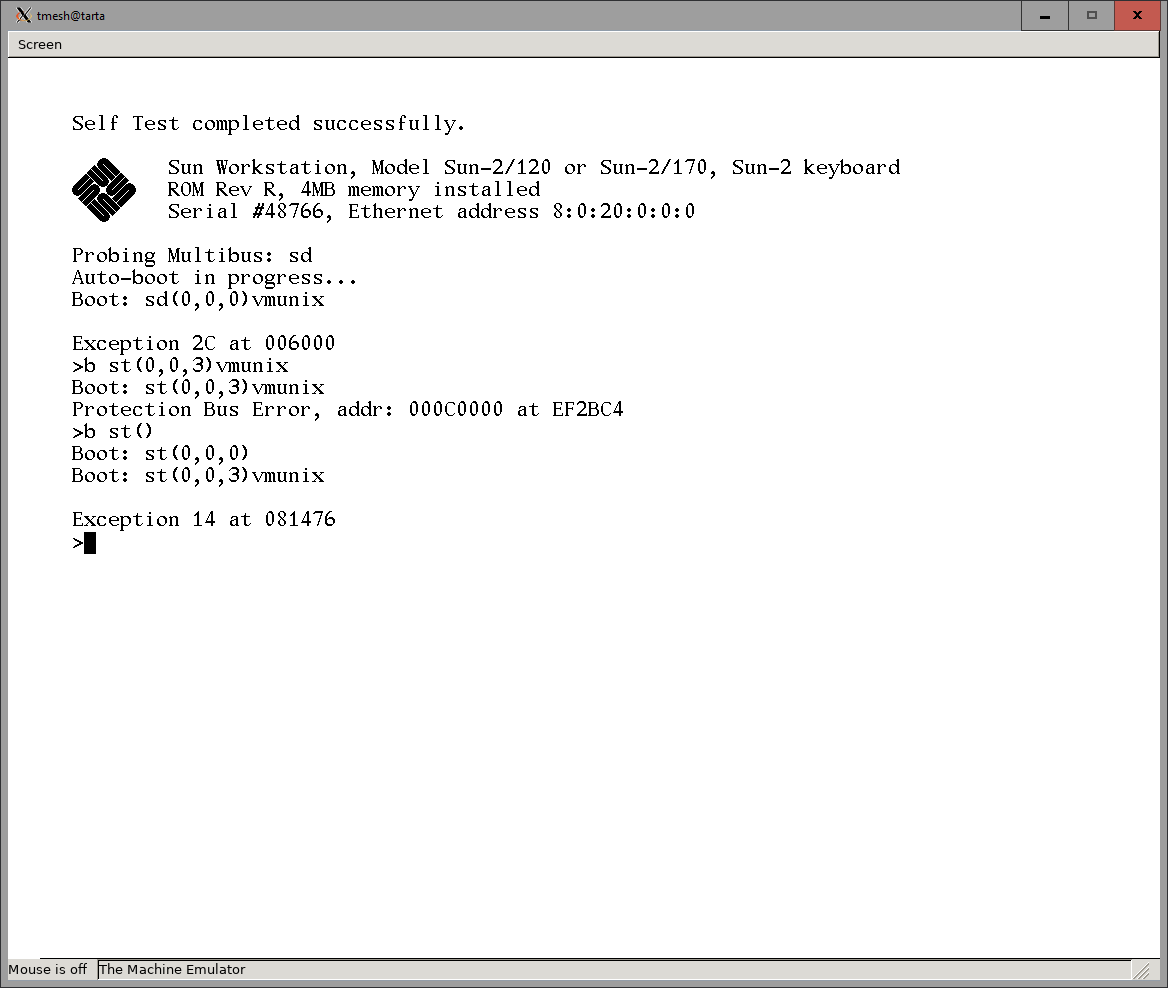The width and height of the screenshot is (1168, 988).
Task: Click the '>b st()' command line
Action: (x=113, y=432)
